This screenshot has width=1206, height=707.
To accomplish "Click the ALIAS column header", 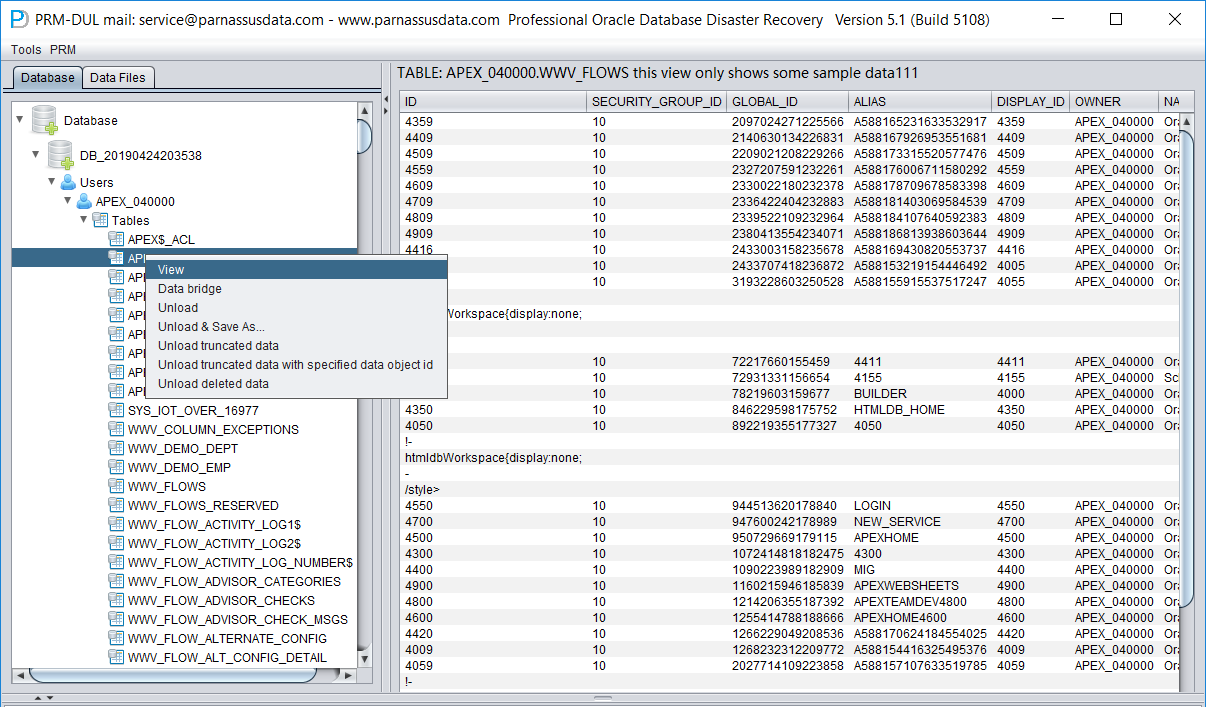I will point(920,102).
